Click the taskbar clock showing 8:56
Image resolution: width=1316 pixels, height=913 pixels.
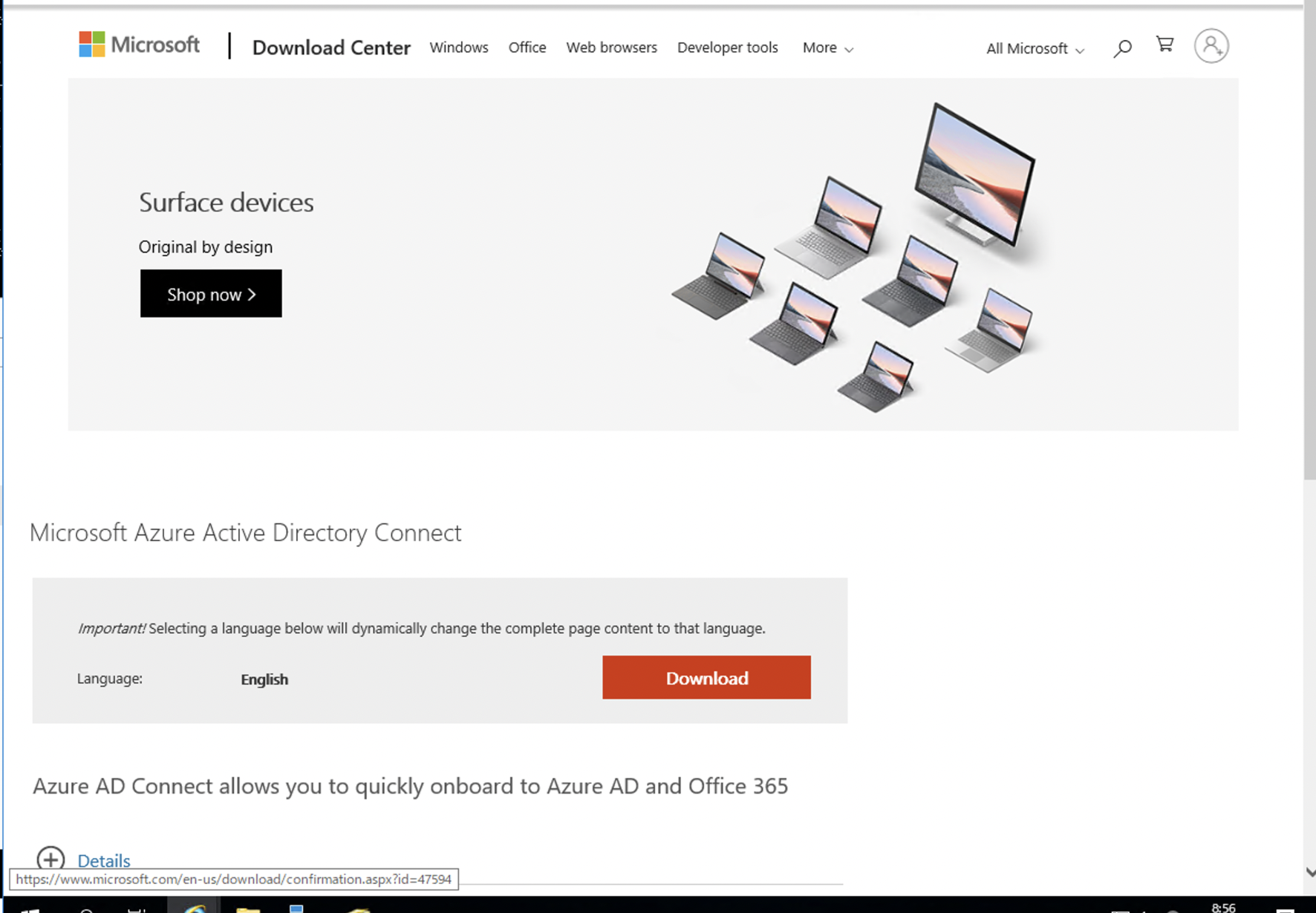click(1223, 907)
